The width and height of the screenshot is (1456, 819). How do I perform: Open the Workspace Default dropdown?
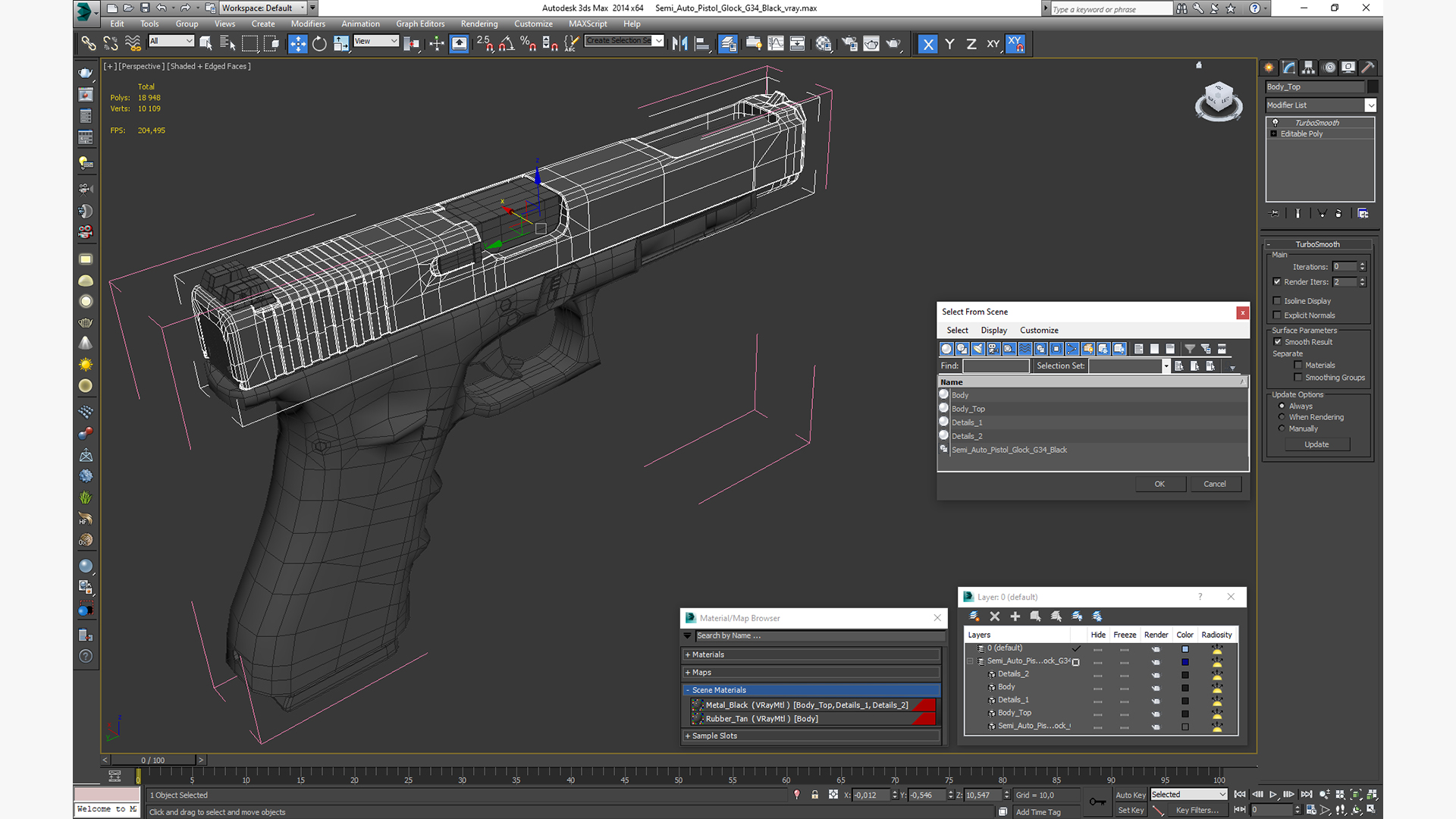[x=263, y=8]
